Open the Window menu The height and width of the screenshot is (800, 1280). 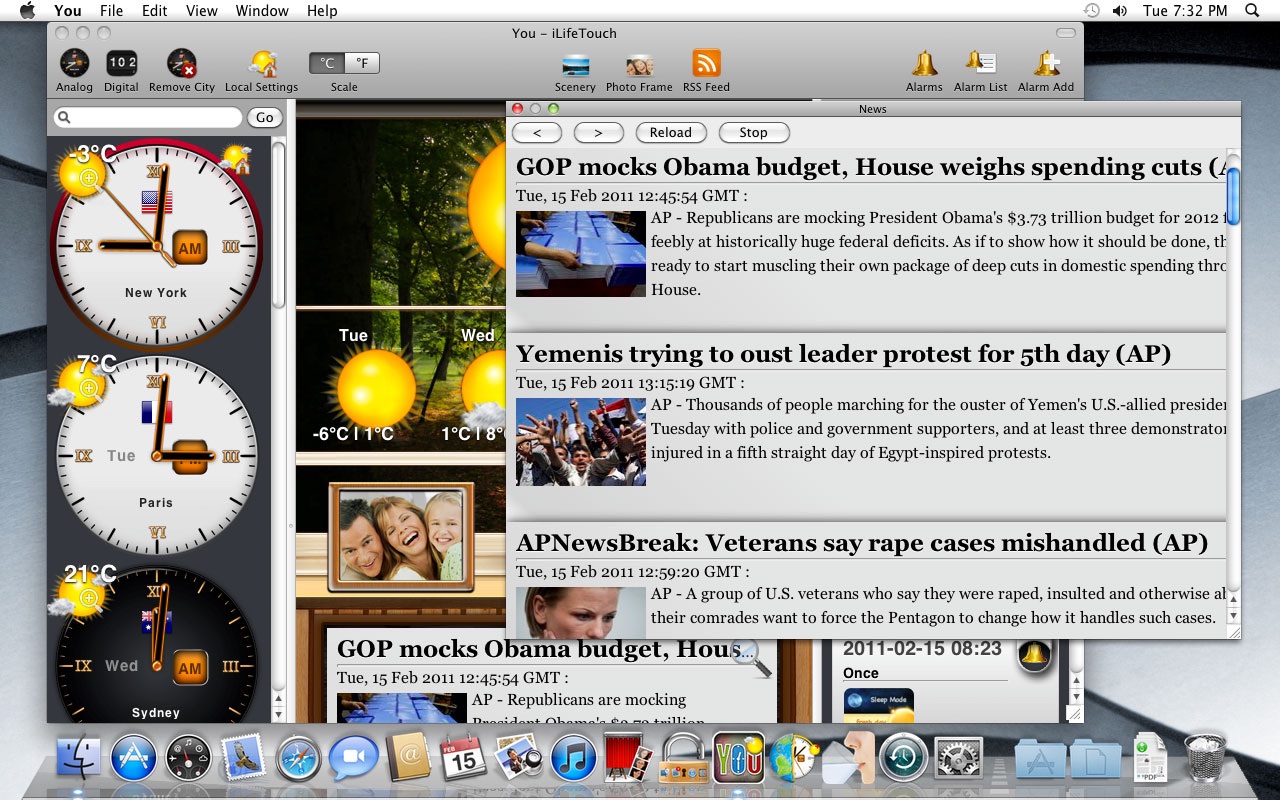[260, 11]
